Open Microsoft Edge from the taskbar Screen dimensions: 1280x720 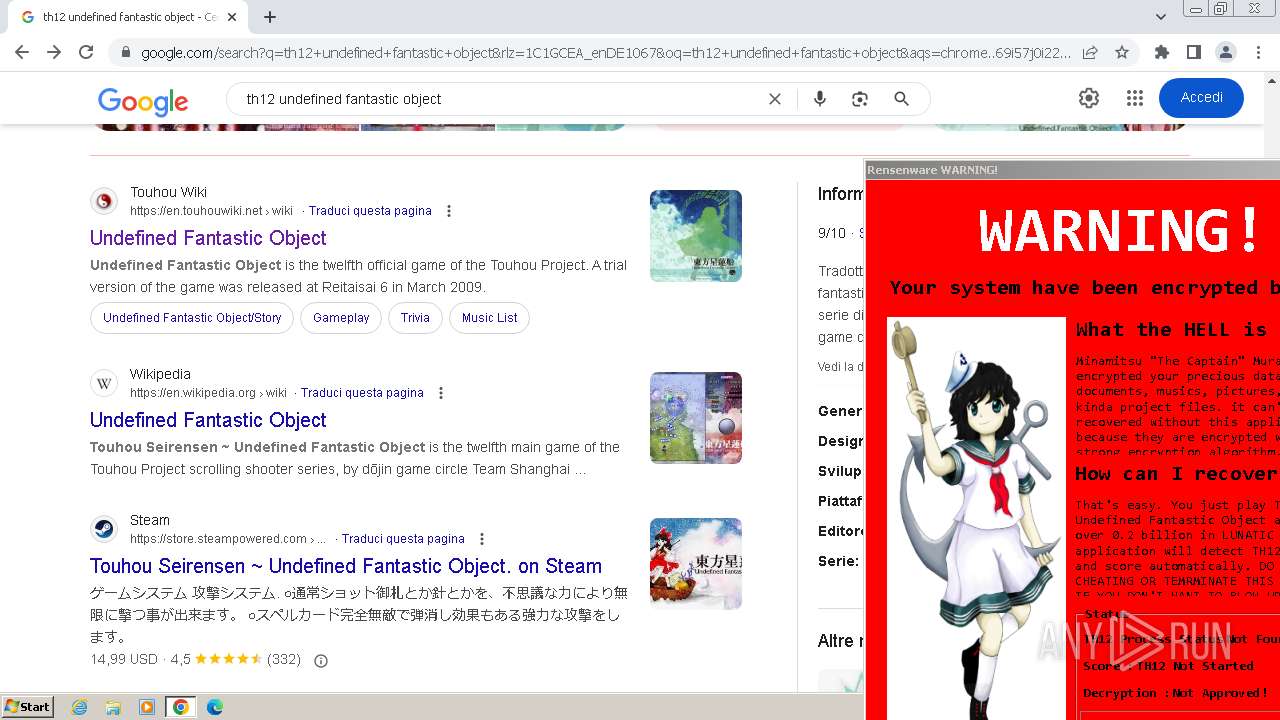pos(215,707)
